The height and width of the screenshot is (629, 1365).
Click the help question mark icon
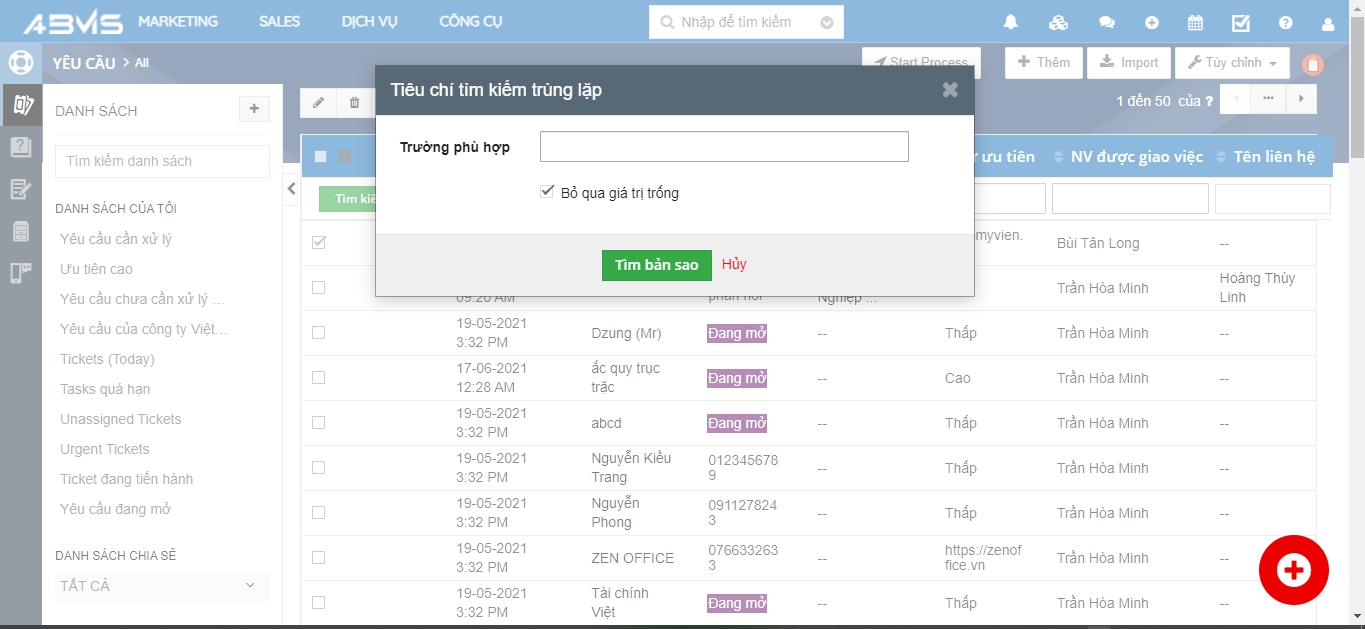pyautogui.click(x=1285, y=22)
